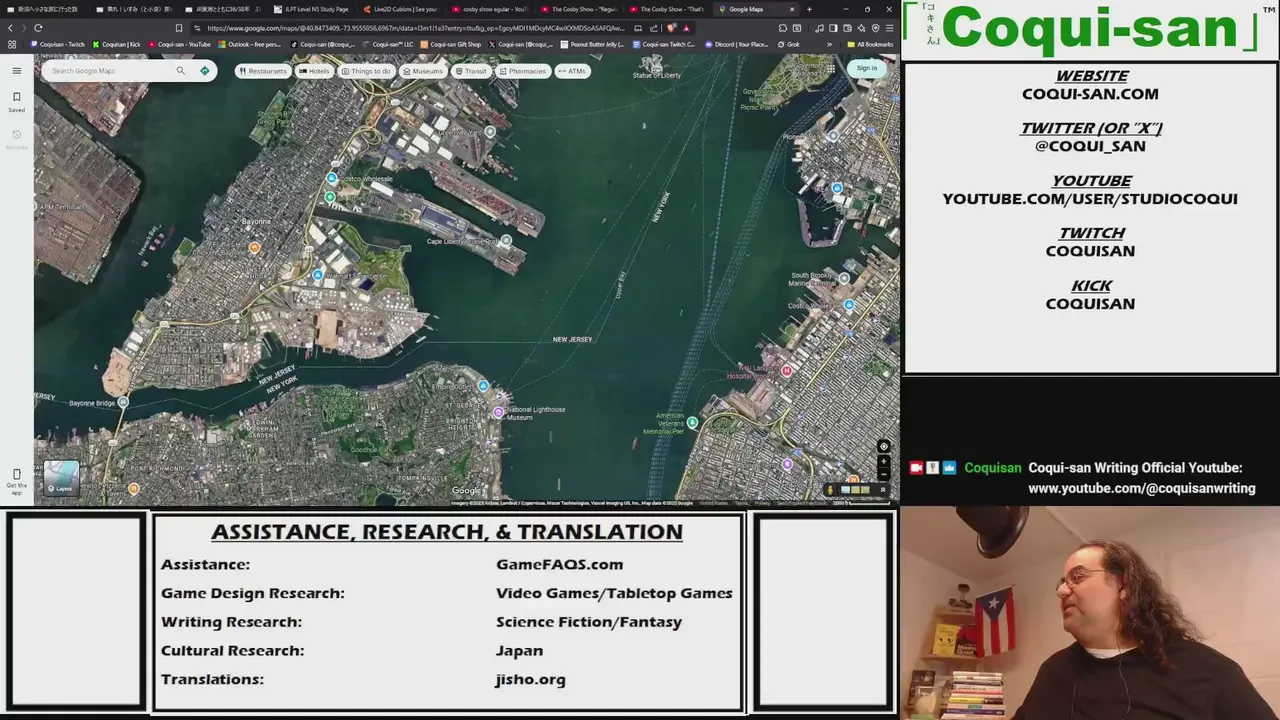
Task: Filter map by Restaurants
Action: pyautogui.click(x=264, y=71)
